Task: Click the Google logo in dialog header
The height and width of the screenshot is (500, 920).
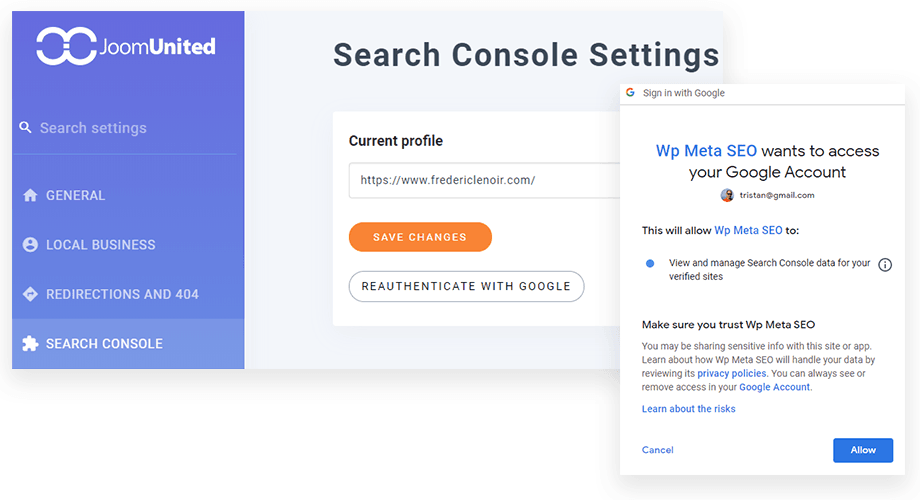Action: (630, 92)
